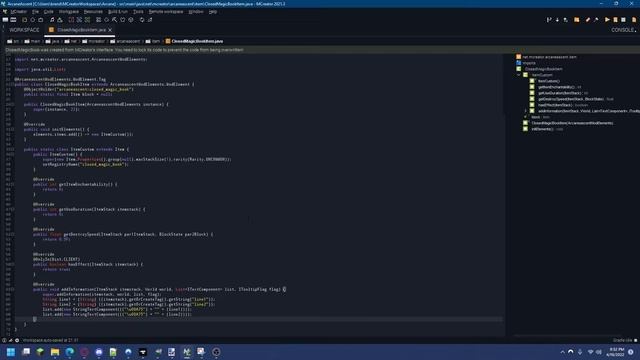Place cursor on the setRegistryName code line
This screenshot has height=360, width=640.
85,164
